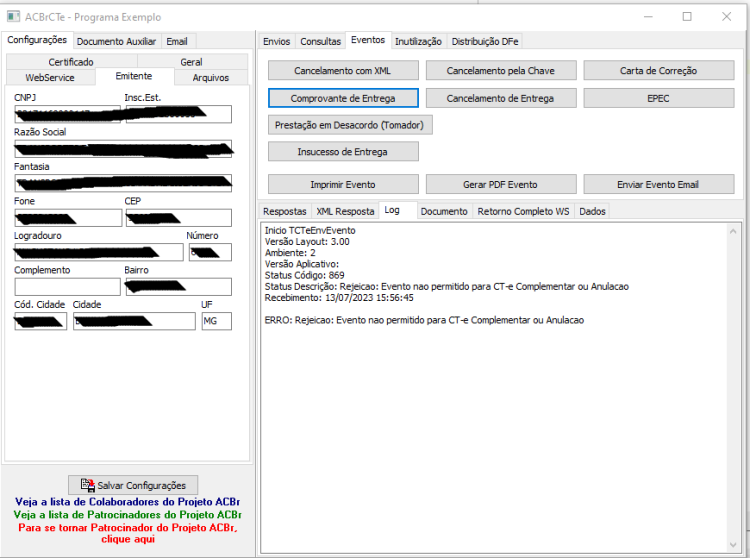Click Cancelamento pela Chave button
The image size is (750, 558).
501,70
